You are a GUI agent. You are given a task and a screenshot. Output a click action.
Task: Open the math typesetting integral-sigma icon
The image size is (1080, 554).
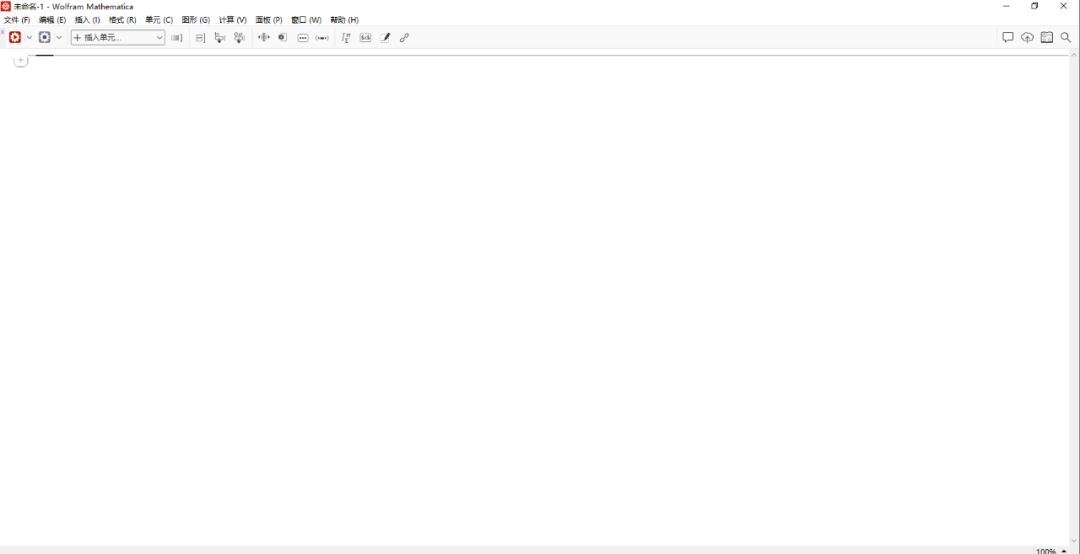click(x=346, y=38)
